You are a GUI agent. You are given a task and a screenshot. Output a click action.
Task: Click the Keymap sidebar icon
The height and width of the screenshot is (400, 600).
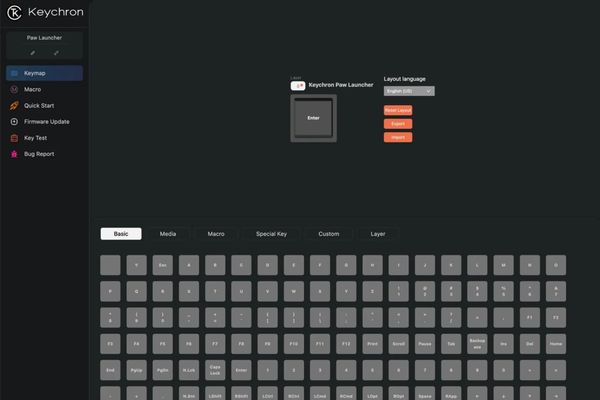[x=14, y=73]
